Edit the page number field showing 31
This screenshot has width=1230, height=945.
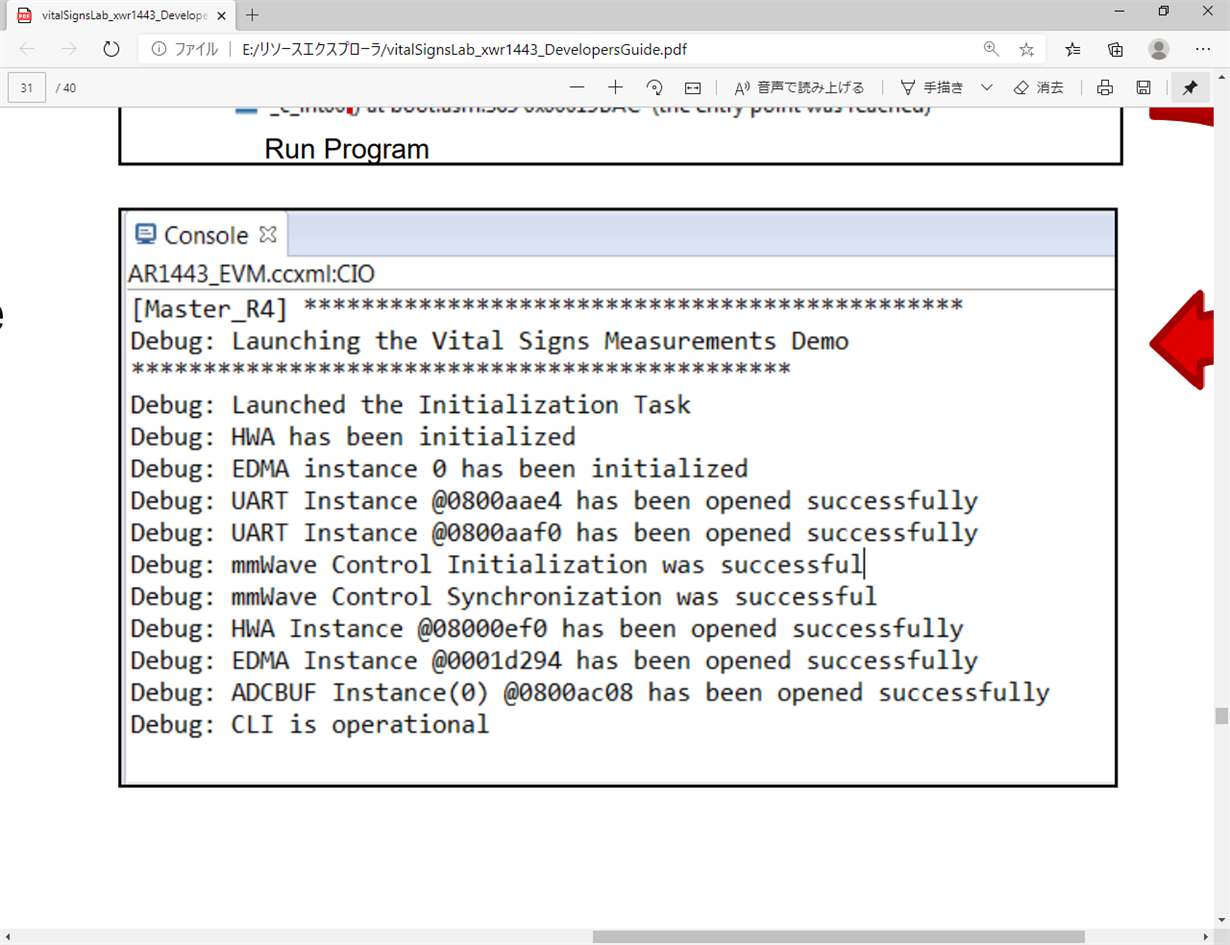tap(26, 87)
